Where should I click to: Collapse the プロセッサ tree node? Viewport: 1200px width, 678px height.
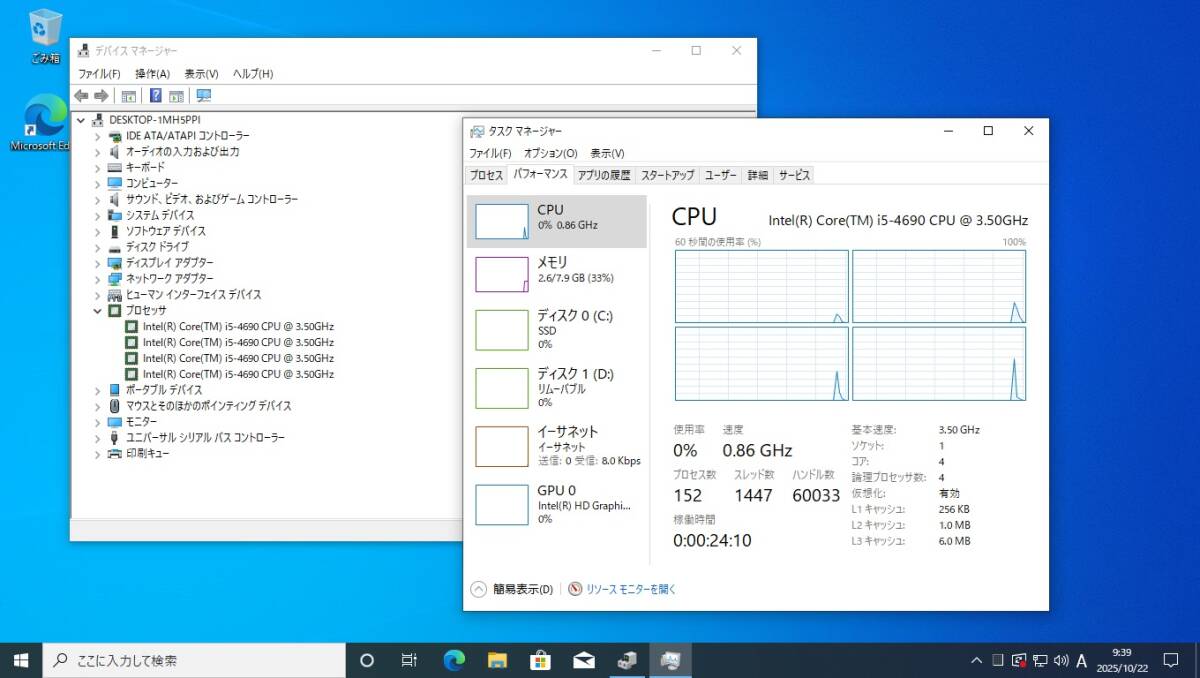[x=98, y=310]
